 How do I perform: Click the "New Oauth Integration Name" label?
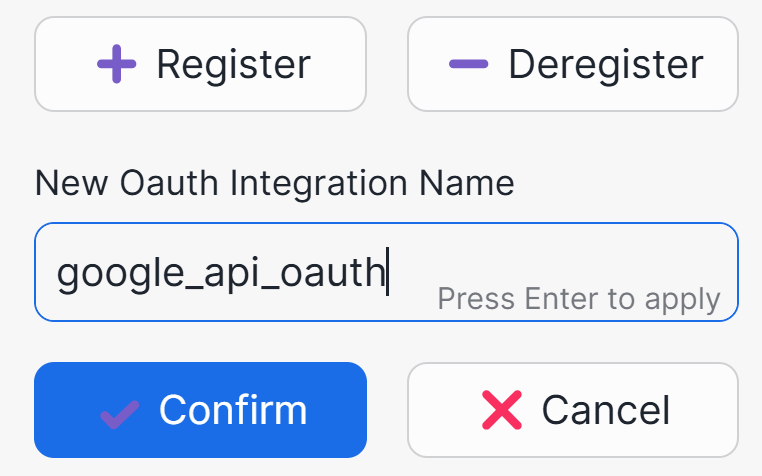click(274, 183)
